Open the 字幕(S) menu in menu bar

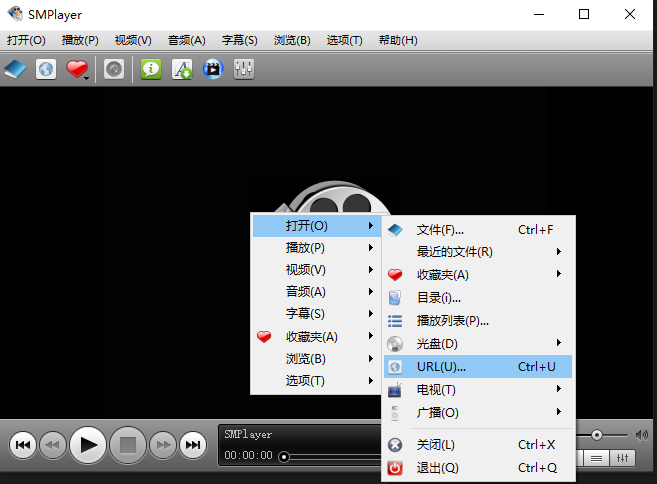pos(239,40)
